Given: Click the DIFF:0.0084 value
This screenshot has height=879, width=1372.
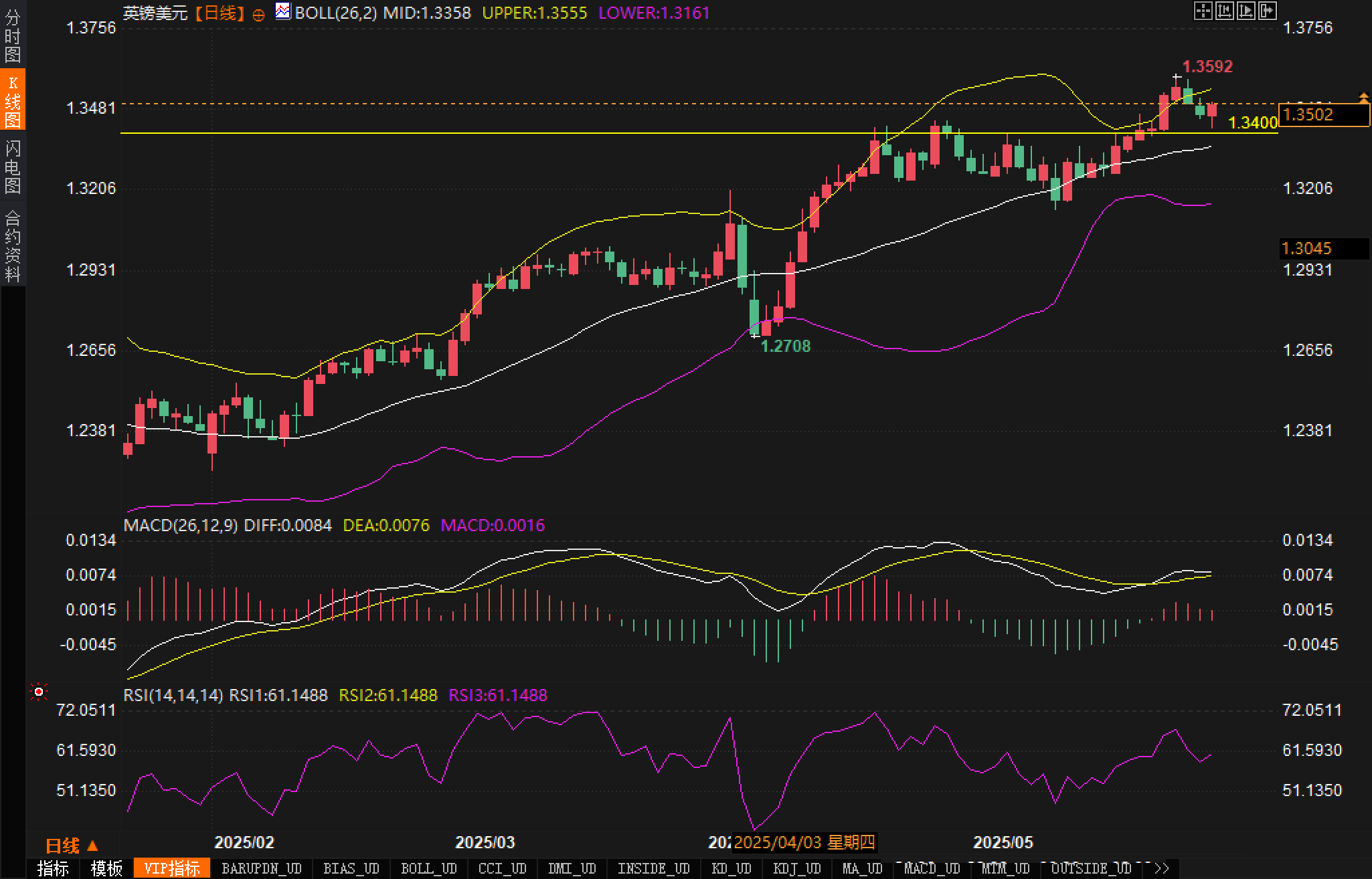Looking at the screenshot, I should [288, 525].
